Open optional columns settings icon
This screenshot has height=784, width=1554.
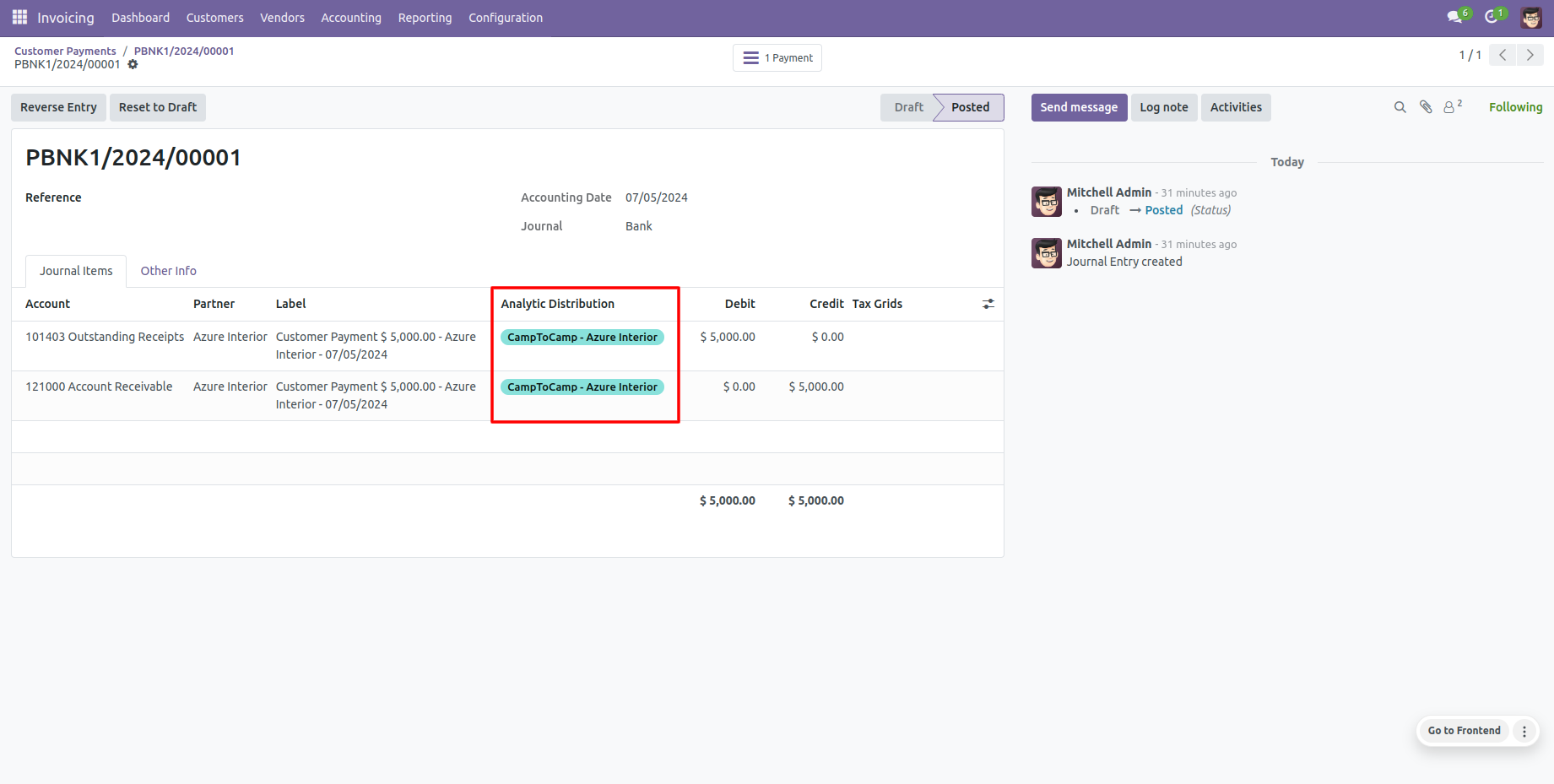(988, 304)
